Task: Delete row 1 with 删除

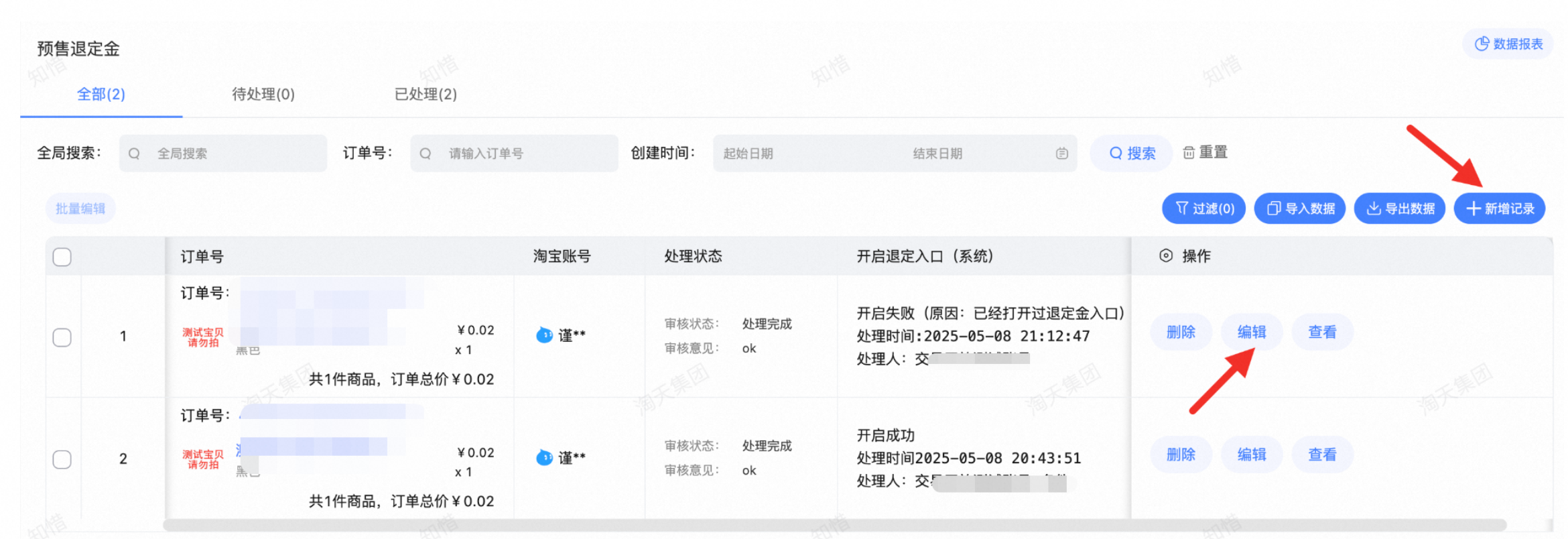Action: coord(1181,332)
